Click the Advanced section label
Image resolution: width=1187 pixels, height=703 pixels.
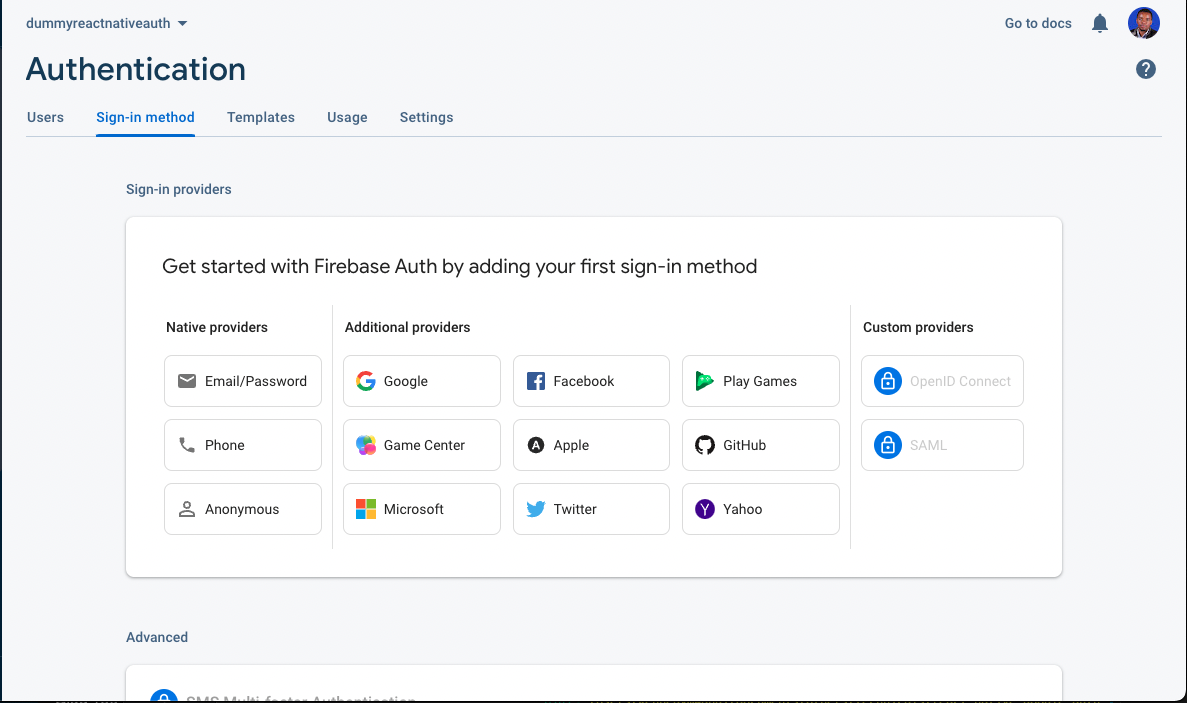click(157, 637)
